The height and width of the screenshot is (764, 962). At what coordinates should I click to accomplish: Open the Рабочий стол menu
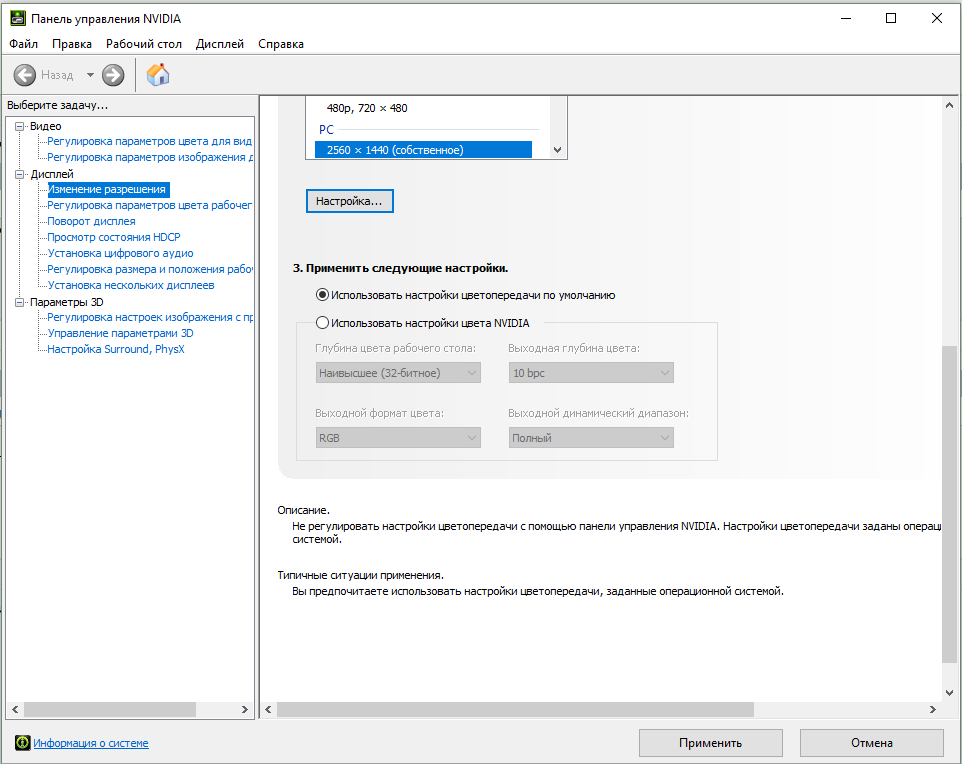click(144, 44)
